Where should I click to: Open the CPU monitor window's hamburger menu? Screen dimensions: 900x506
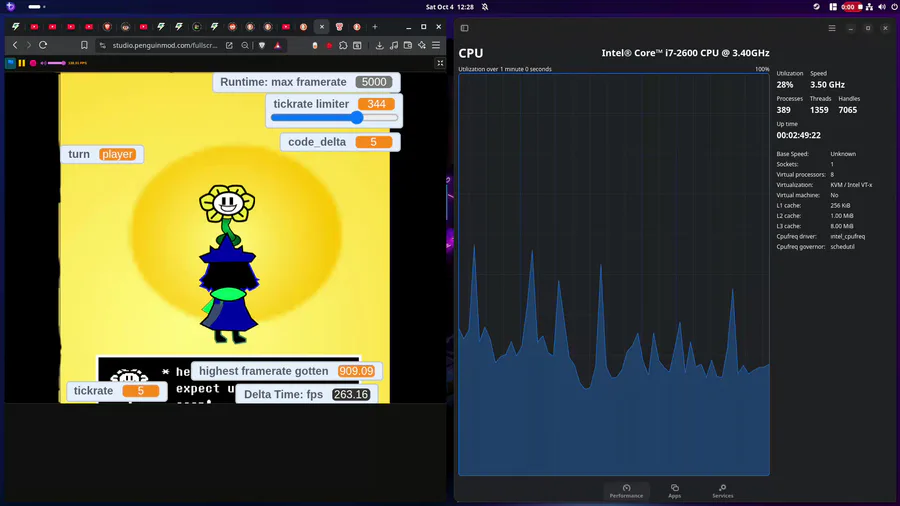tap(832, 28)
